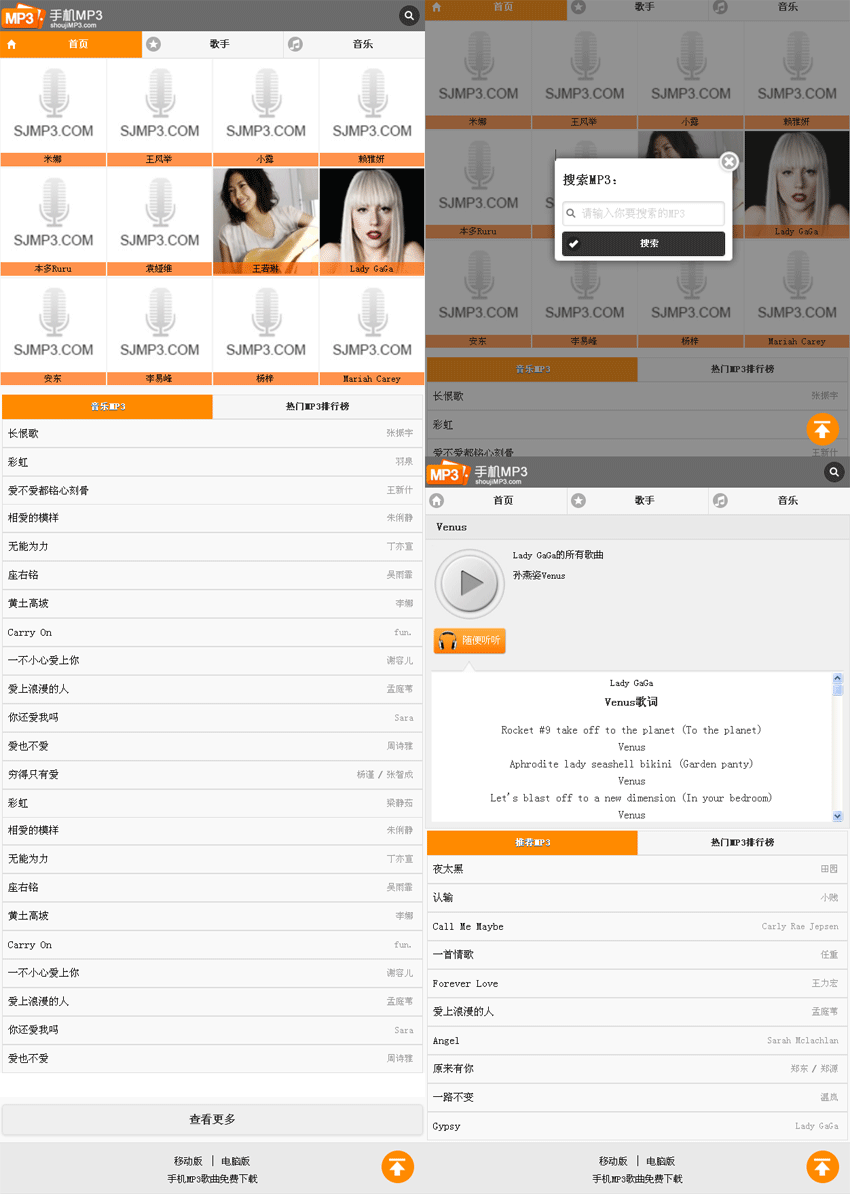Switch to the 推荐MP3 tab
Image resolution: width=850 pixels, height=1194 pixels.
pyautogui.click(x=532, y=842)
